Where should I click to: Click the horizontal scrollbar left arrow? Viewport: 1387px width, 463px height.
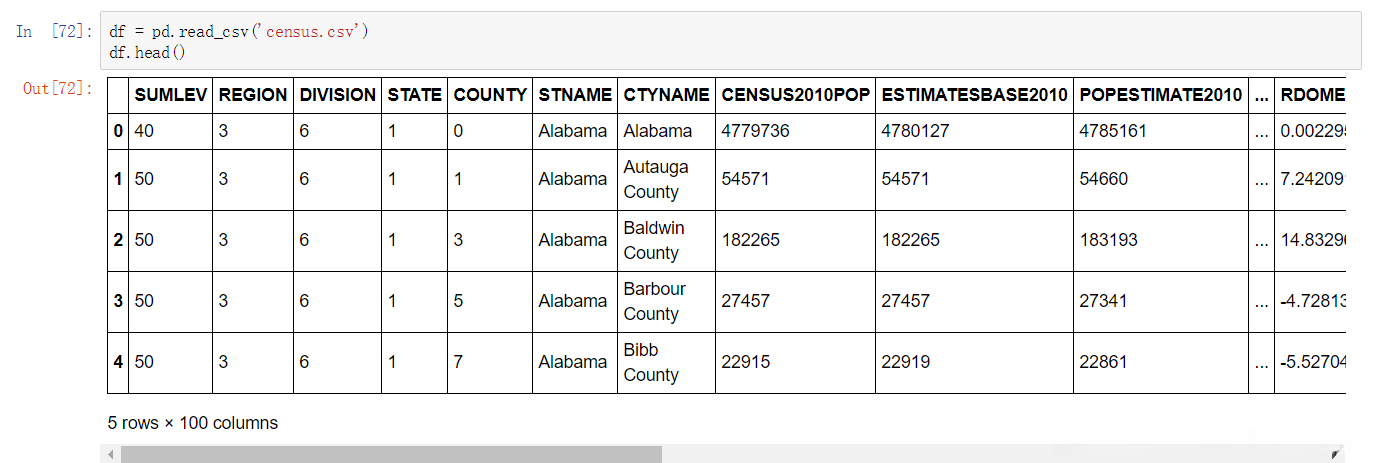tap(111, 455)
